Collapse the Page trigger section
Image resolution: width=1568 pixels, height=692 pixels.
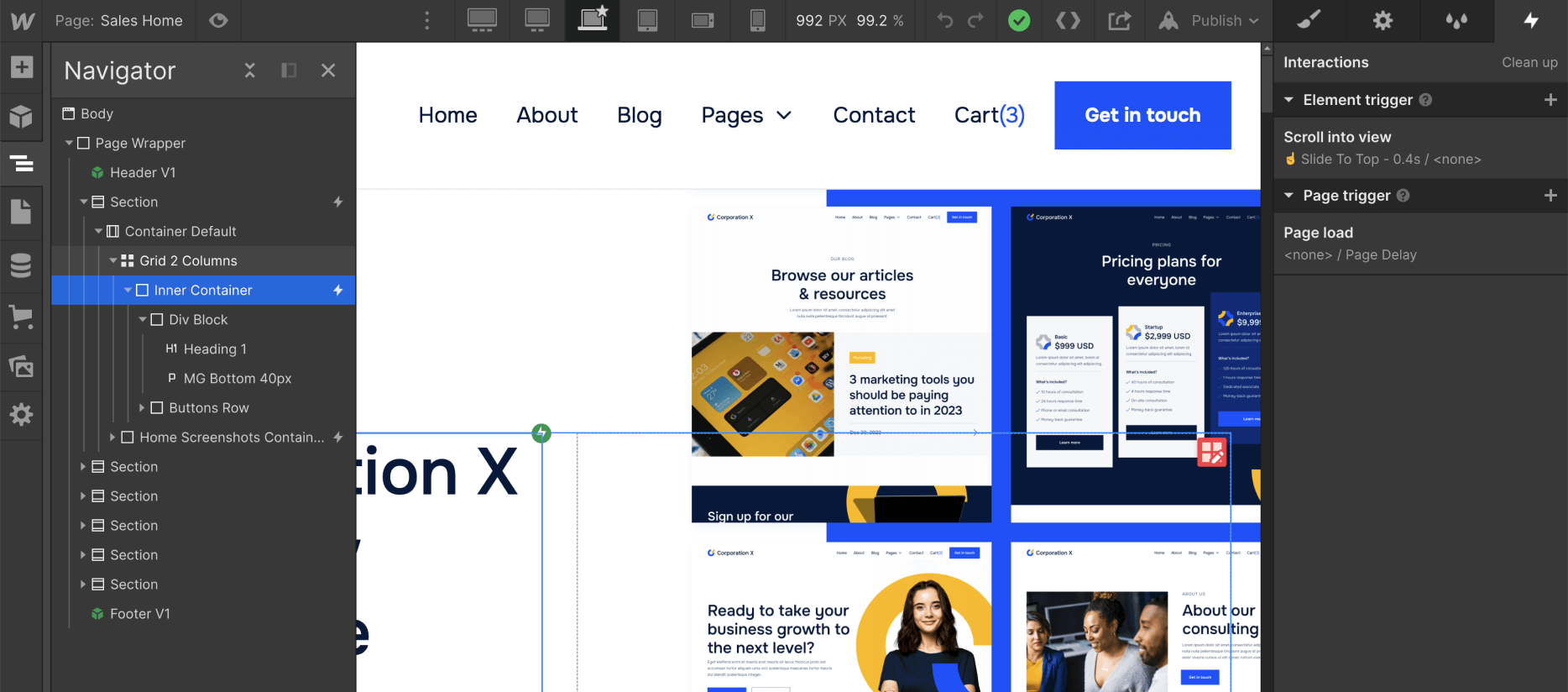[1288, 196]
